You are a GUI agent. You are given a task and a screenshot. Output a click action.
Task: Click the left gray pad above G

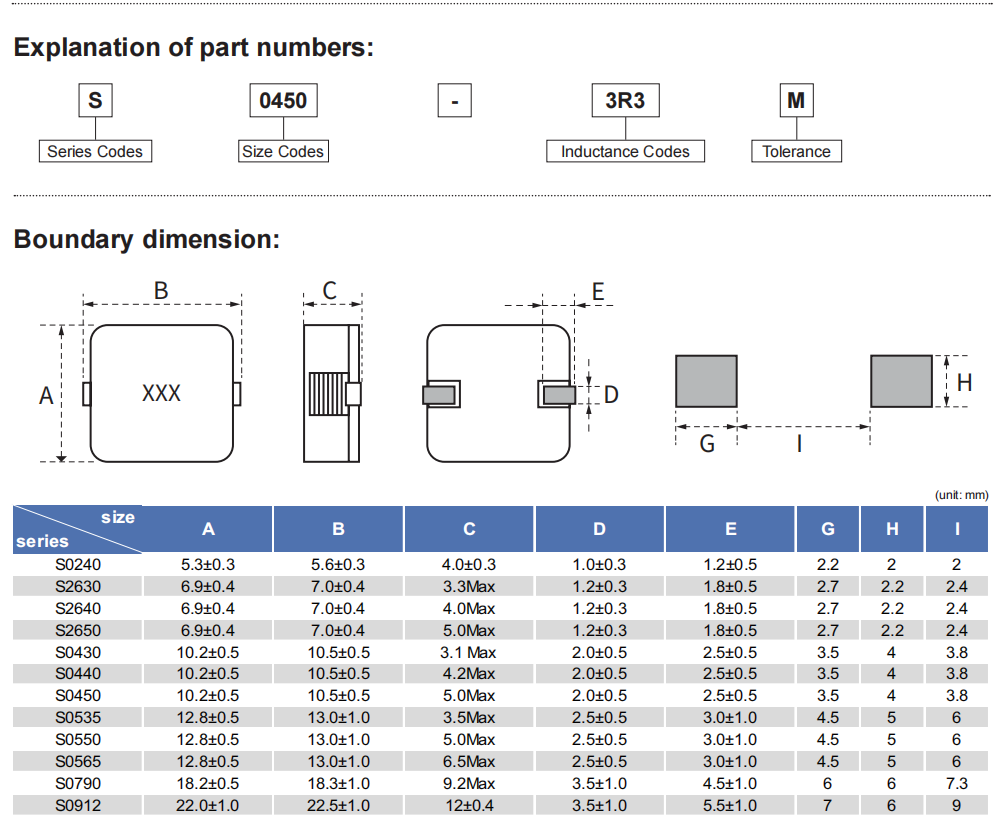click(706, 381)
